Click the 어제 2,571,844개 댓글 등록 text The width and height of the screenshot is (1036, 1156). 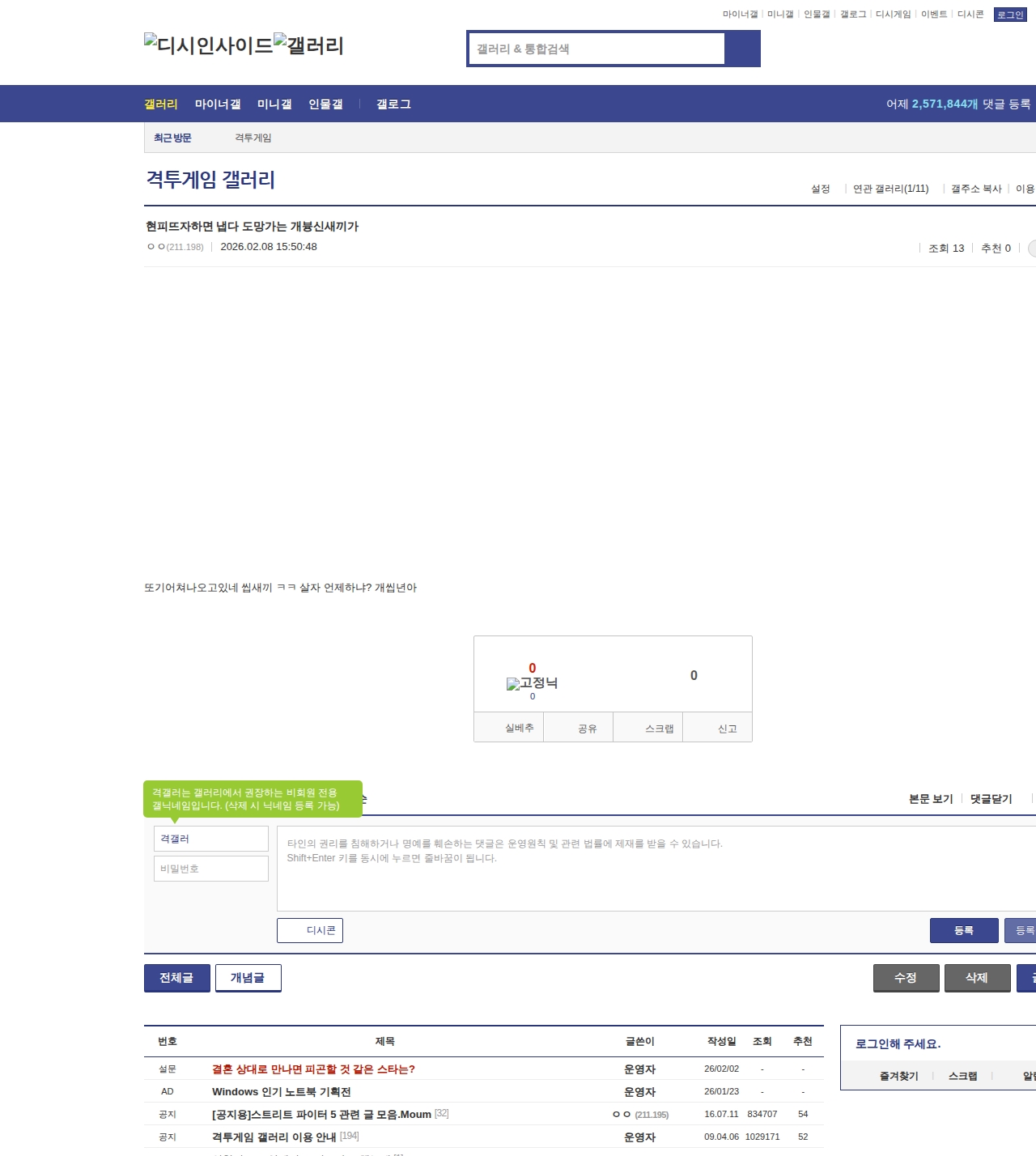tap(958, 104)
